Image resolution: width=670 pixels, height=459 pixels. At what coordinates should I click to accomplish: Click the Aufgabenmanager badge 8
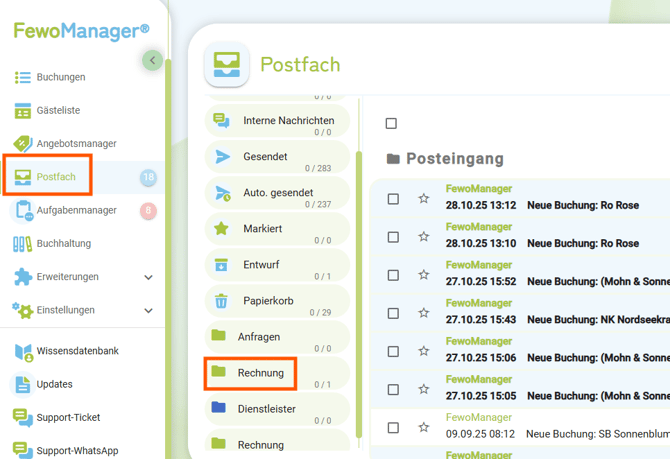148,210
